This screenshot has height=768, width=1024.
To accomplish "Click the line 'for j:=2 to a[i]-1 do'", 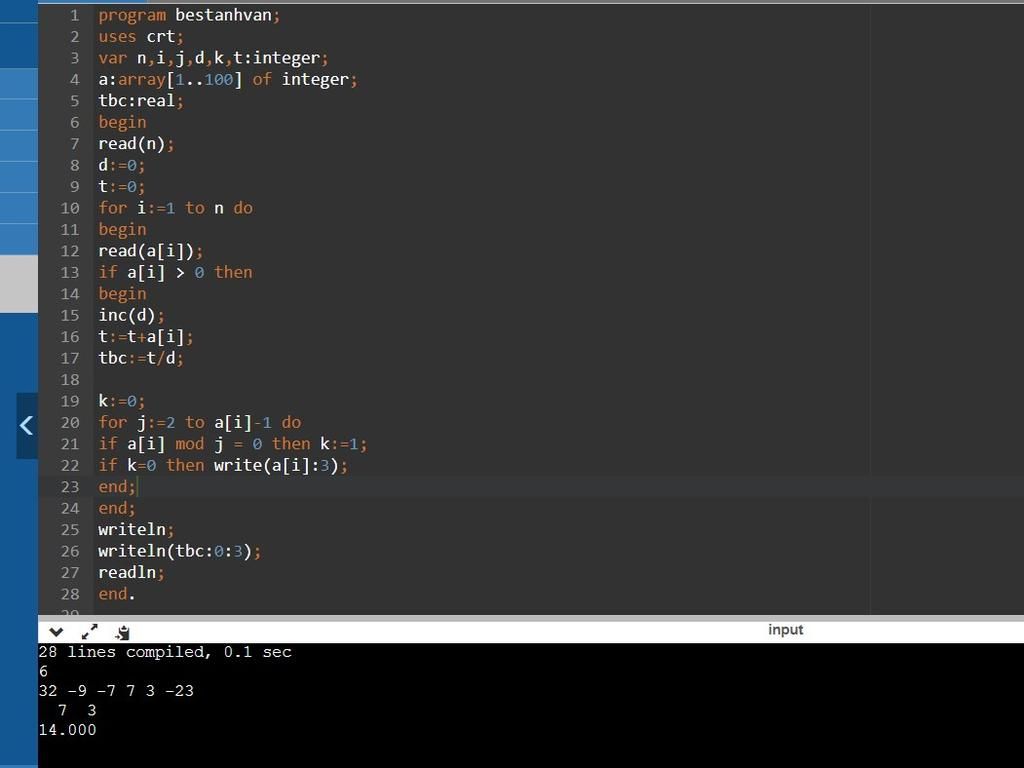I will click(x=199, y=423).
